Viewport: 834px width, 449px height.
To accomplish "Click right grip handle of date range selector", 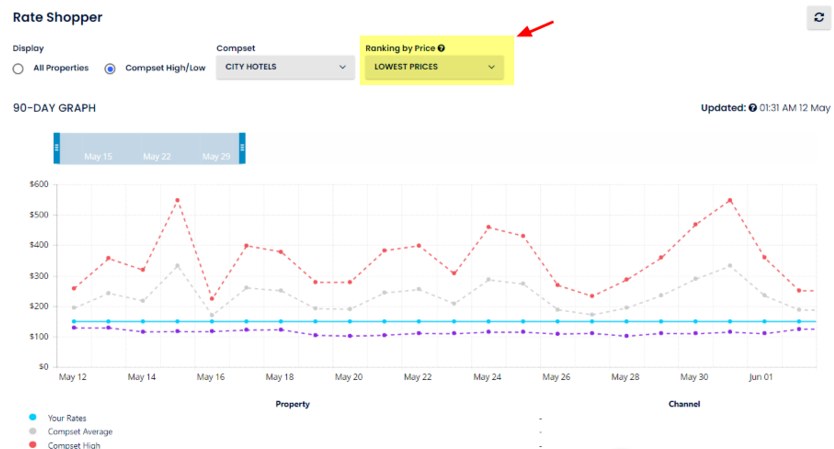I will pyautogui.click(x=241, y=148).
